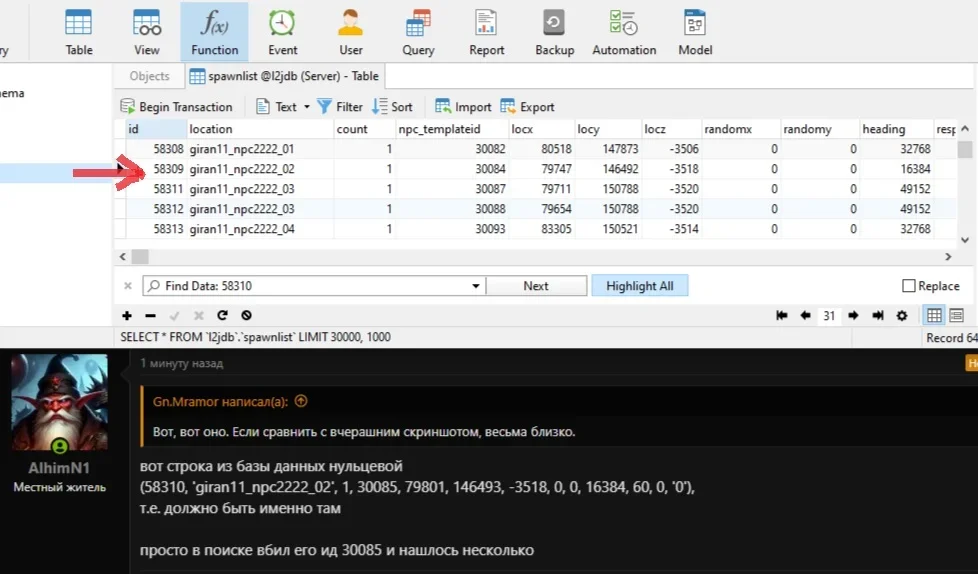The height and width of the screenshot is (574, 978).
Task: Click the Export toolbar button
Action: coord(528,107)
